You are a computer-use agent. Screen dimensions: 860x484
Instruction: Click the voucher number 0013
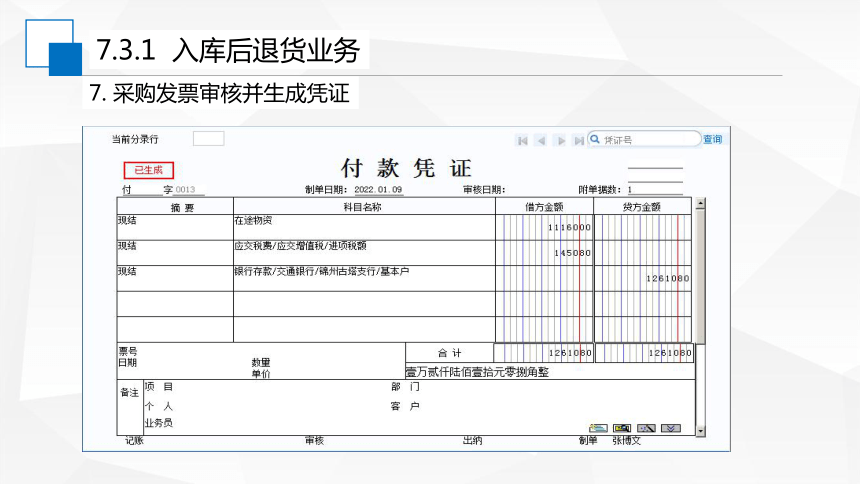coord(185,189)
